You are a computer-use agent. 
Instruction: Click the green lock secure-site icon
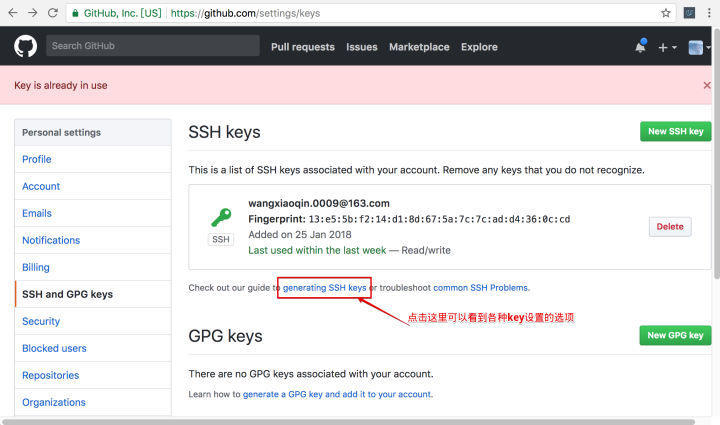pos(75,13)
